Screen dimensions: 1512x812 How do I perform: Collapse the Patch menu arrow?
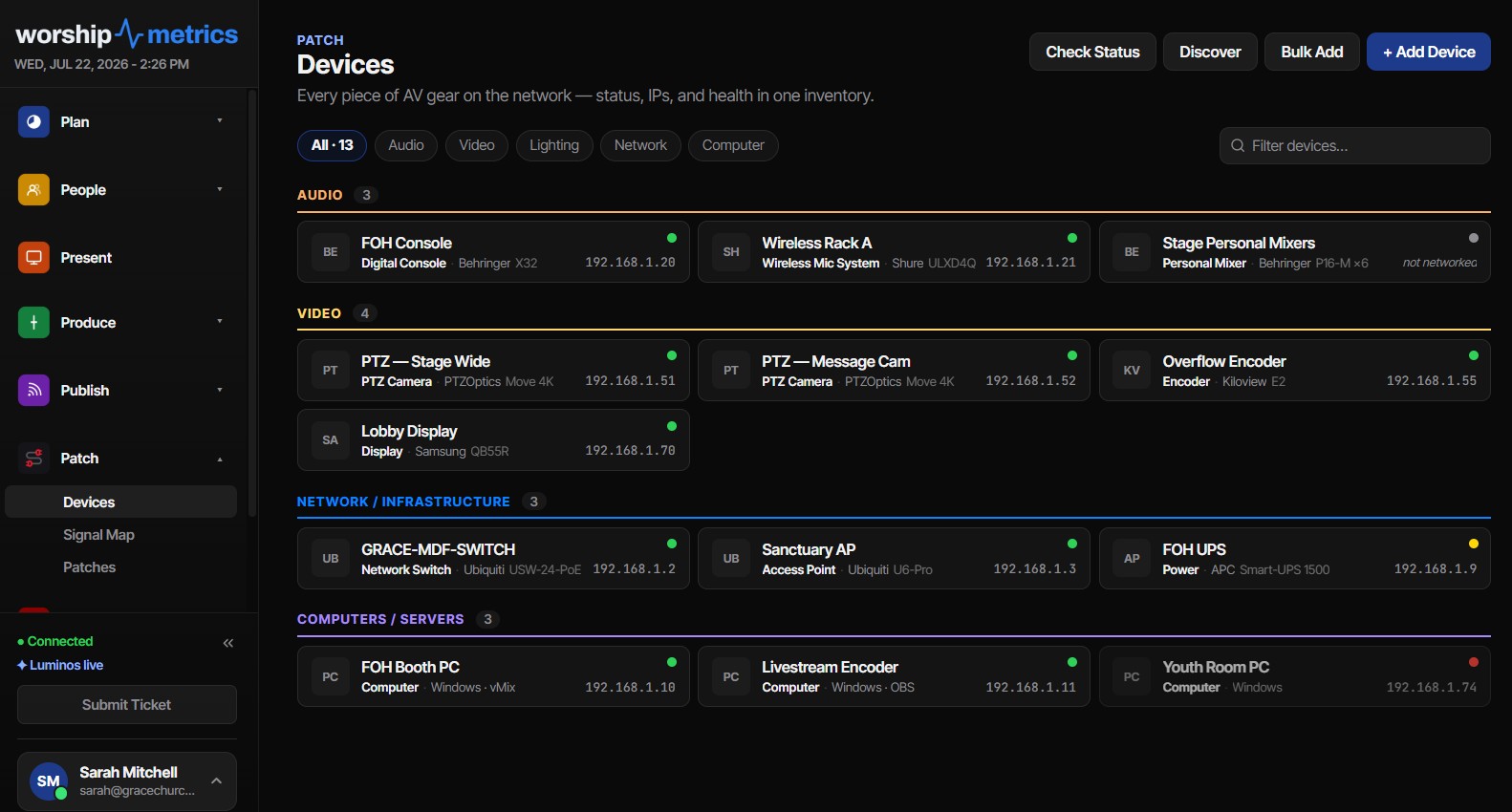click(220, 459)
